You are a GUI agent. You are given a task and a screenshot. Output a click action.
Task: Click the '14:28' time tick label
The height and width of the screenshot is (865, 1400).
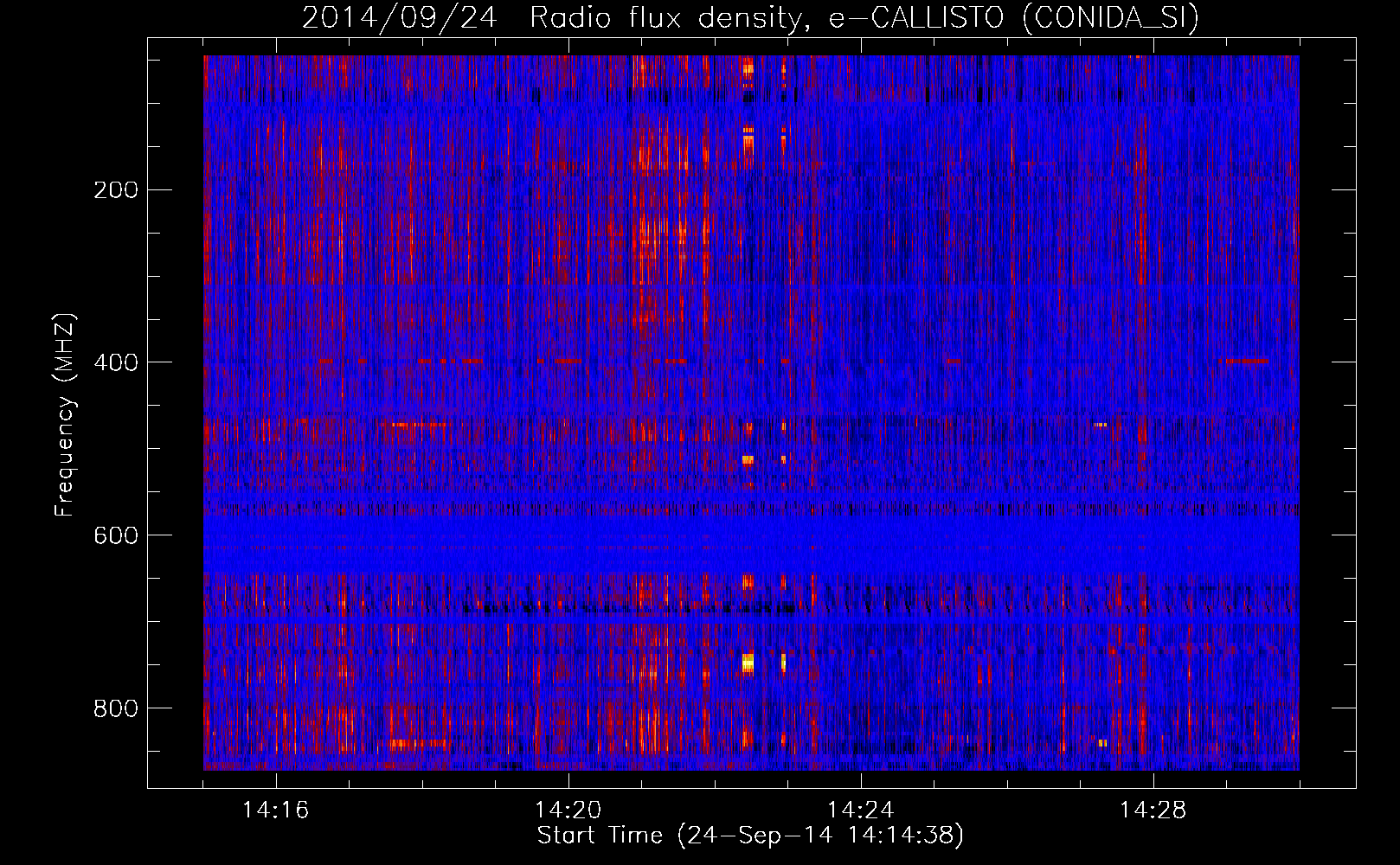pyautogui.click(x=1153, y=811)
